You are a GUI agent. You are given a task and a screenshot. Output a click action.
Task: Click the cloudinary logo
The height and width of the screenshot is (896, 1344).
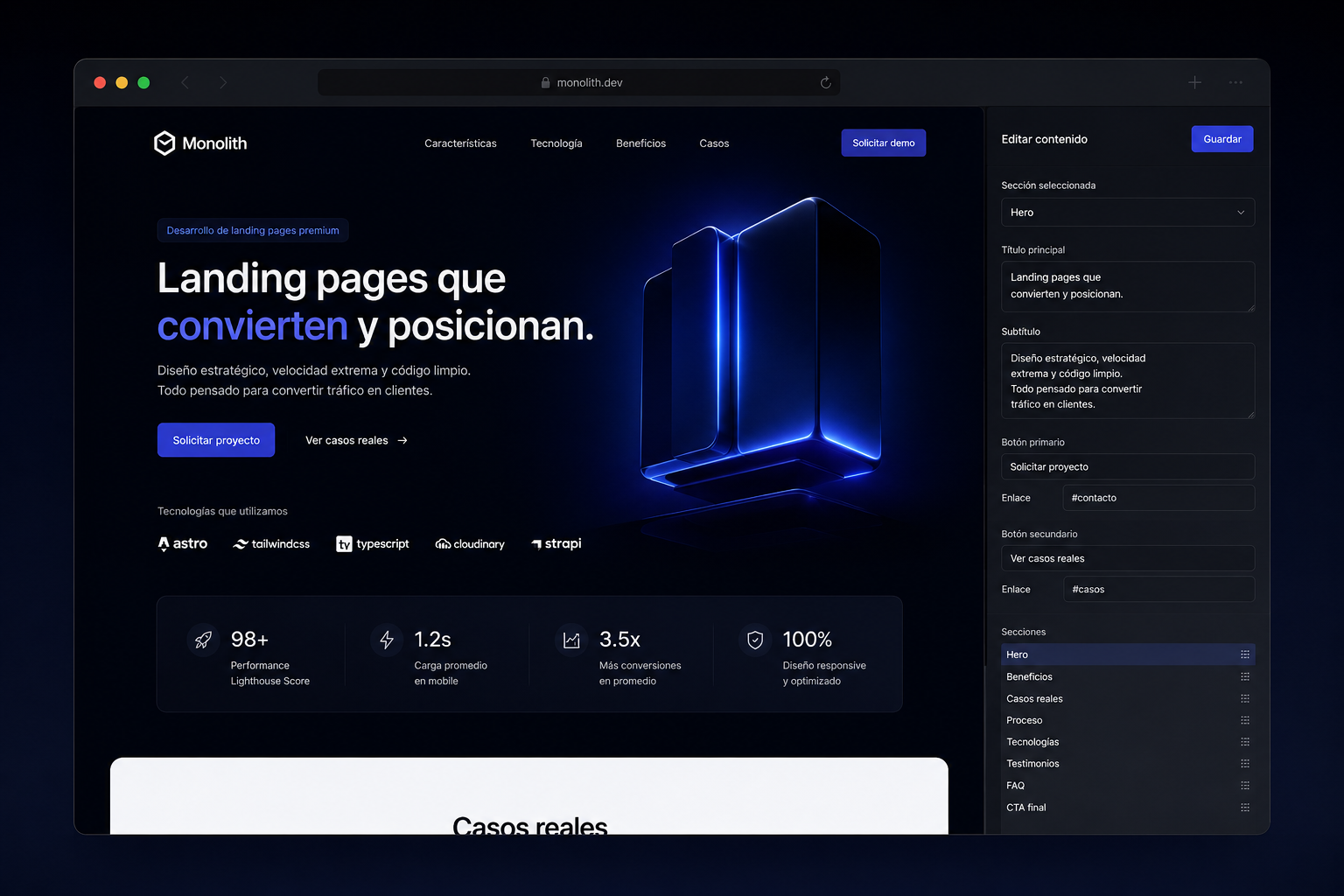pyautogui.click(x=470, y=544)
